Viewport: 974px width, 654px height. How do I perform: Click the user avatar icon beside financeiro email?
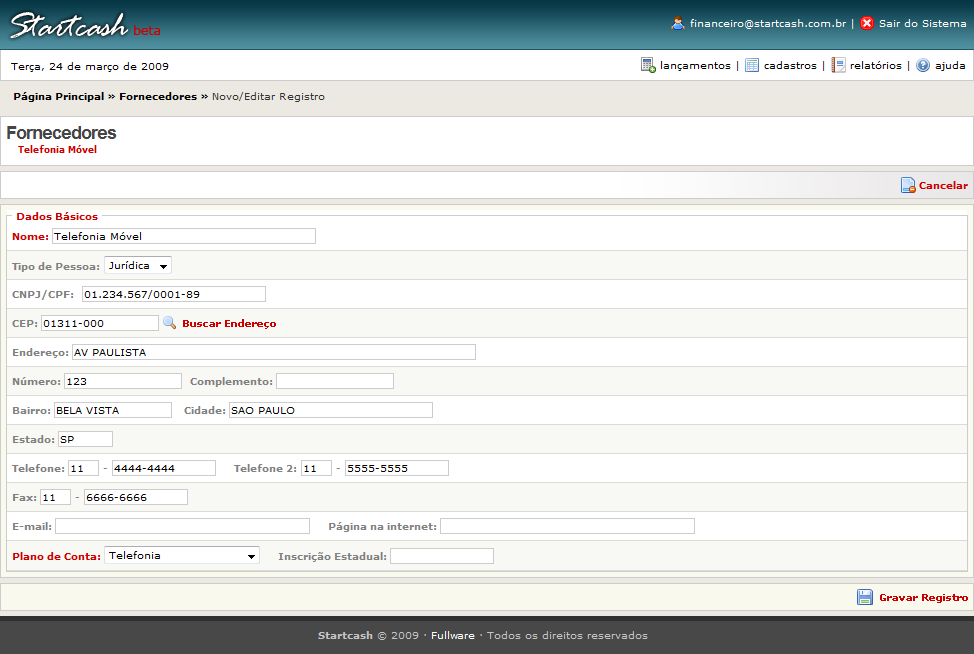(678, 23)
